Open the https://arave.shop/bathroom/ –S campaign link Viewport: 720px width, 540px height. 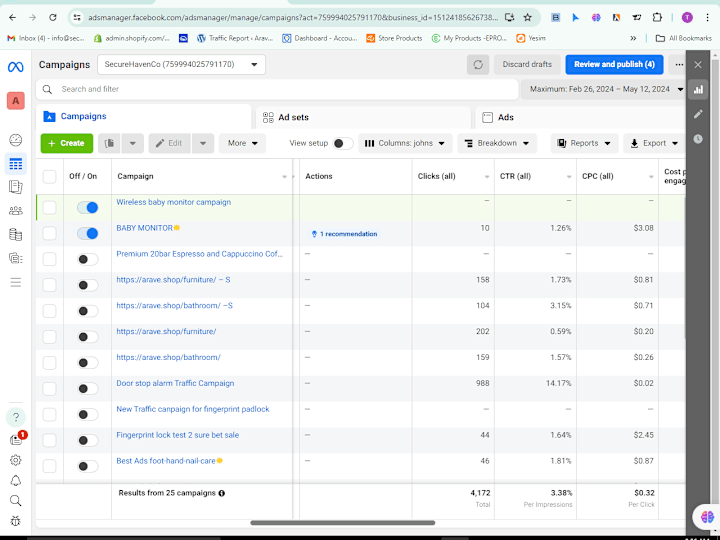(x=174, y=306)
